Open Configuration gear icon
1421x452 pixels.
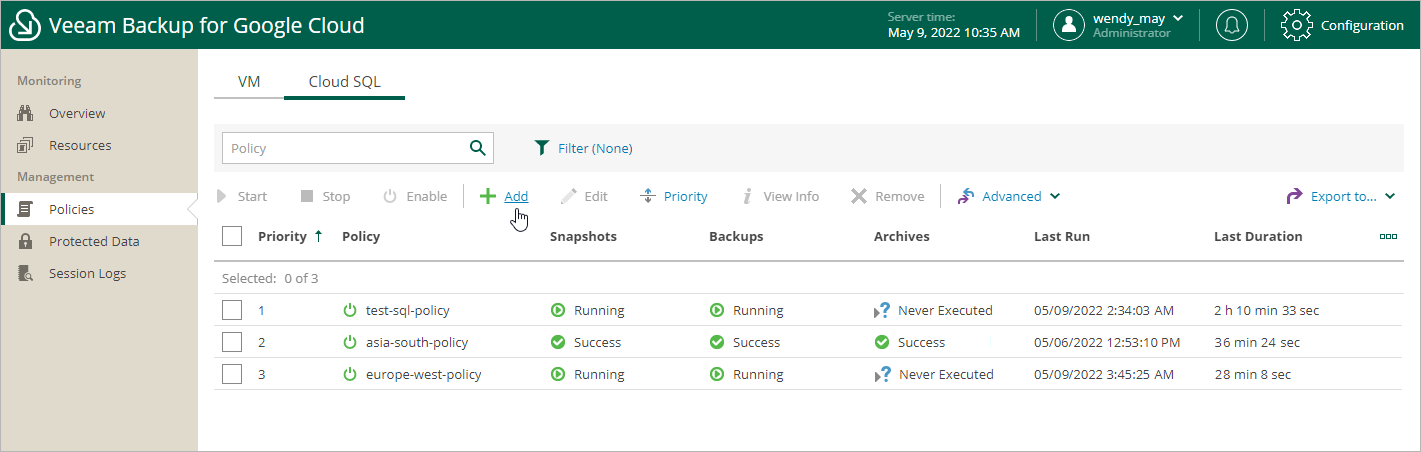pyautogui.click(x=1296, y=25)
